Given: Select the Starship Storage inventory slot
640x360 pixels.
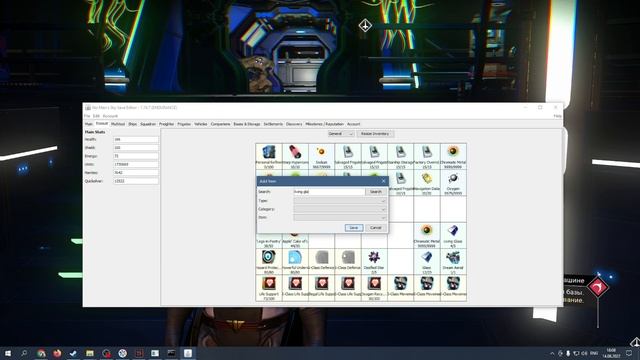Looking at the screenshot, I should [x=400, y=157].
